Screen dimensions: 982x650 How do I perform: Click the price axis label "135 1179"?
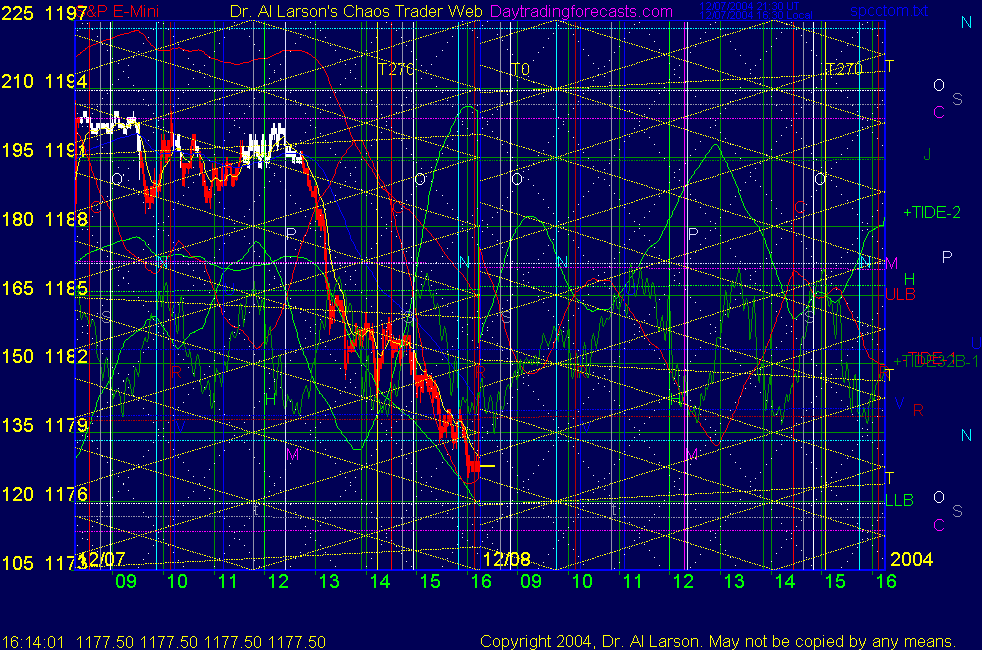coord(44,425)
